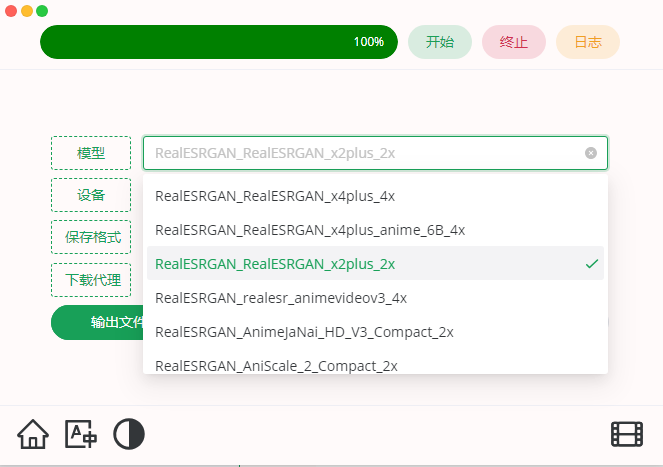Toggle dark/light theme contrast icon
This screenshot has height=467, width=663.
[129, 434]
